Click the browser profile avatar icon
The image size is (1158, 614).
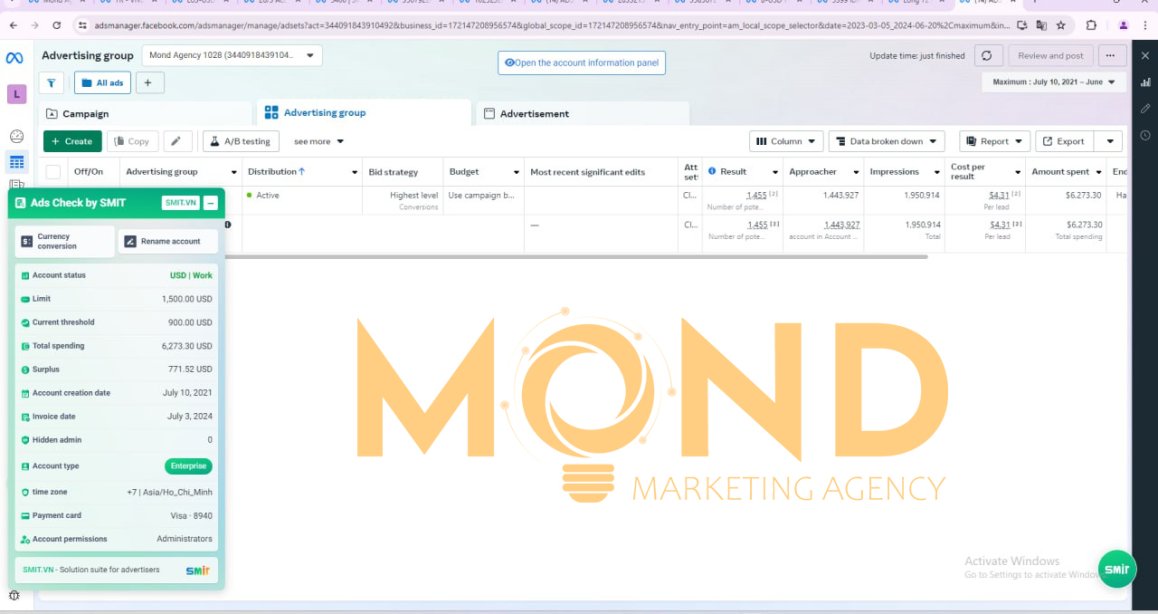click(x=1123, y=25)
